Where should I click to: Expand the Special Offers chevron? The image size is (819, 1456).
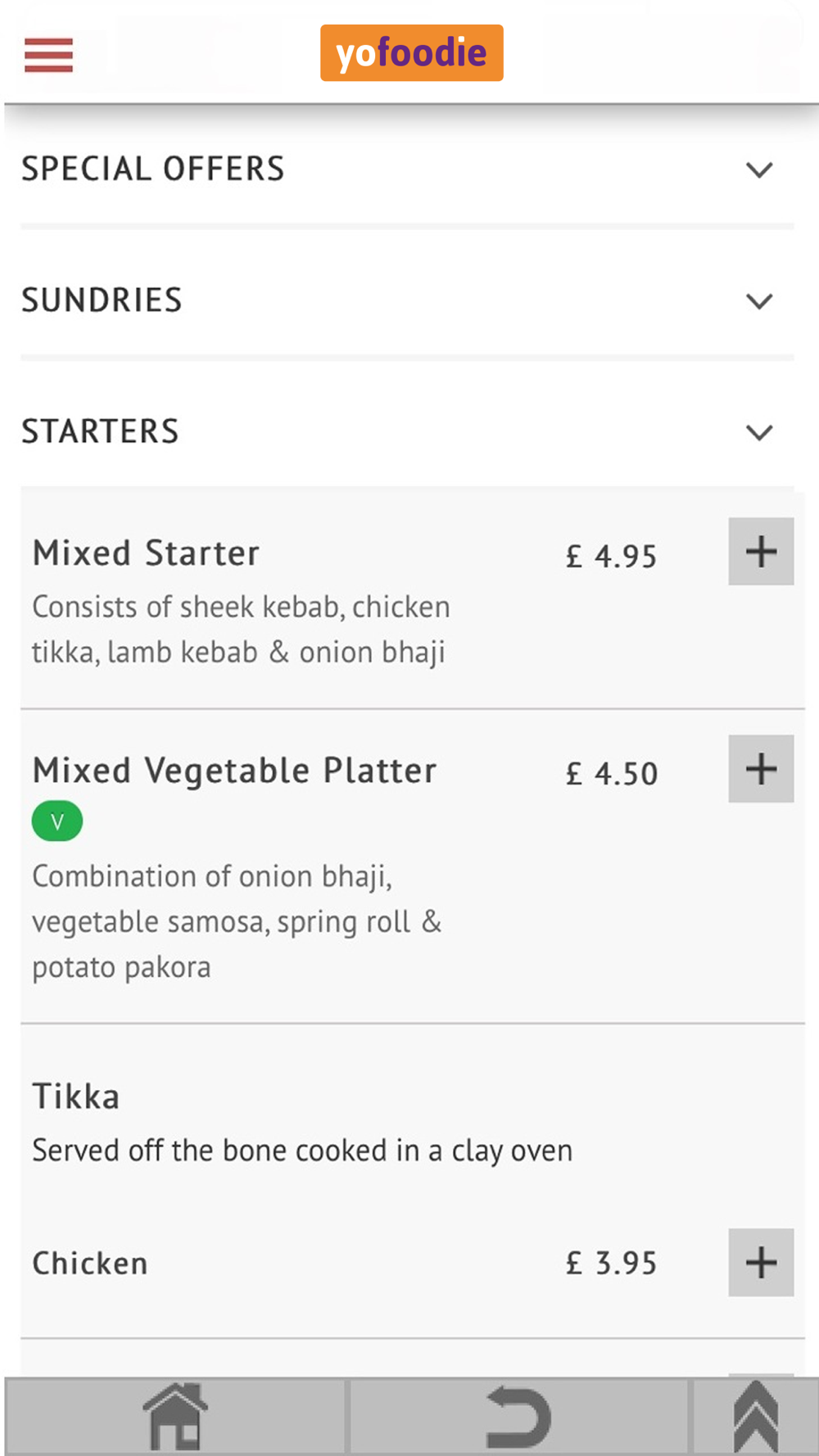tap(759, 170)
